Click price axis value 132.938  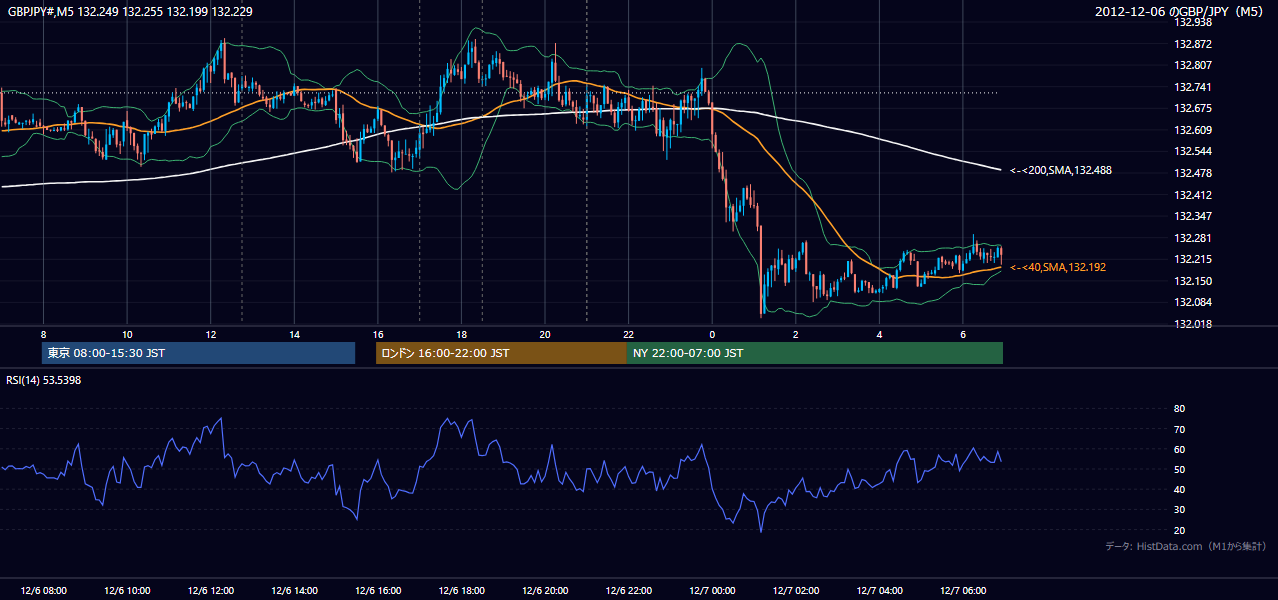point(1193,22)
